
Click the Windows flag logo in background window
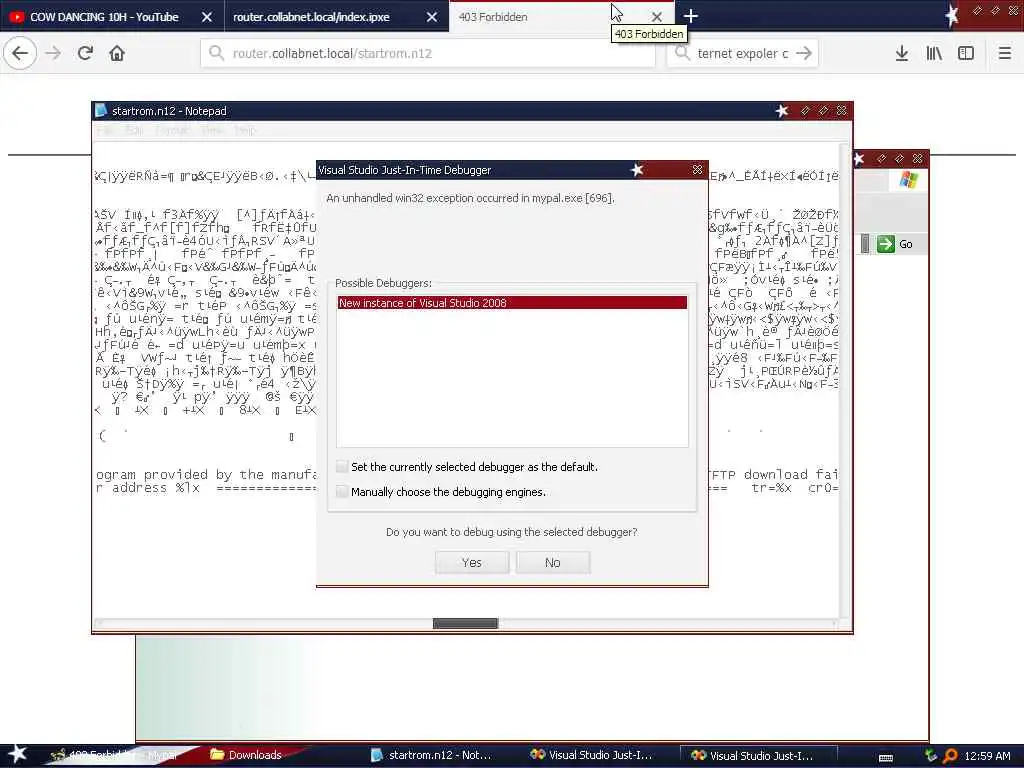(908, 180)
